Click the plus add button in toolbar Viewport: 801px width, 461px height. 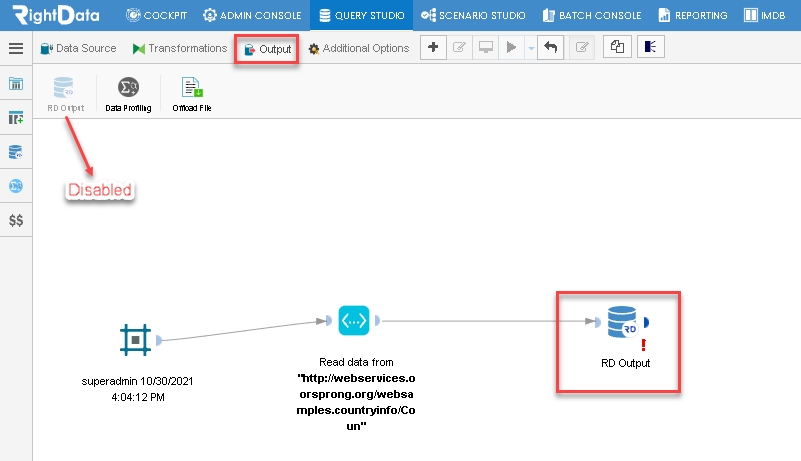433,48
